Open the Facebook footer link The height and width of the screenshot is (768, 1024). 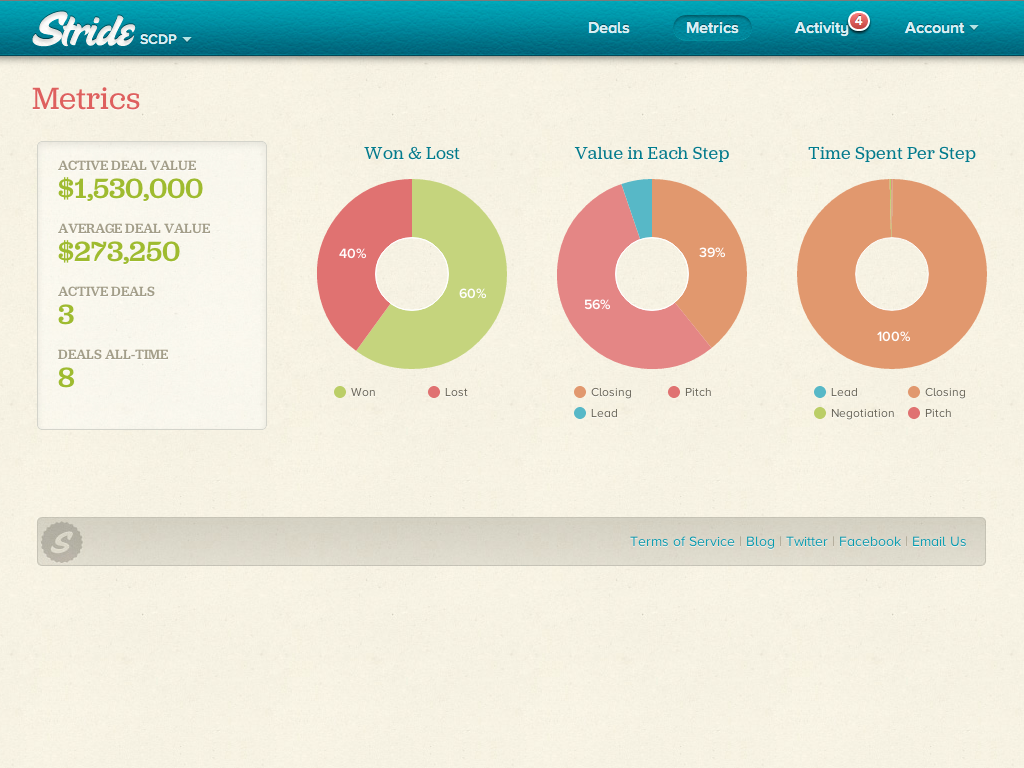869,541
